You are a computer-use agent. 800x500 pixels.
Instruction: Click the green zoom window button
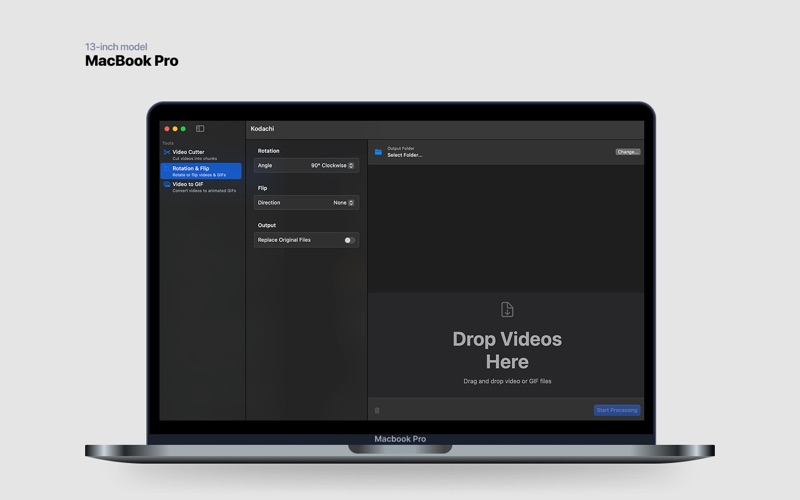(183, 129)
